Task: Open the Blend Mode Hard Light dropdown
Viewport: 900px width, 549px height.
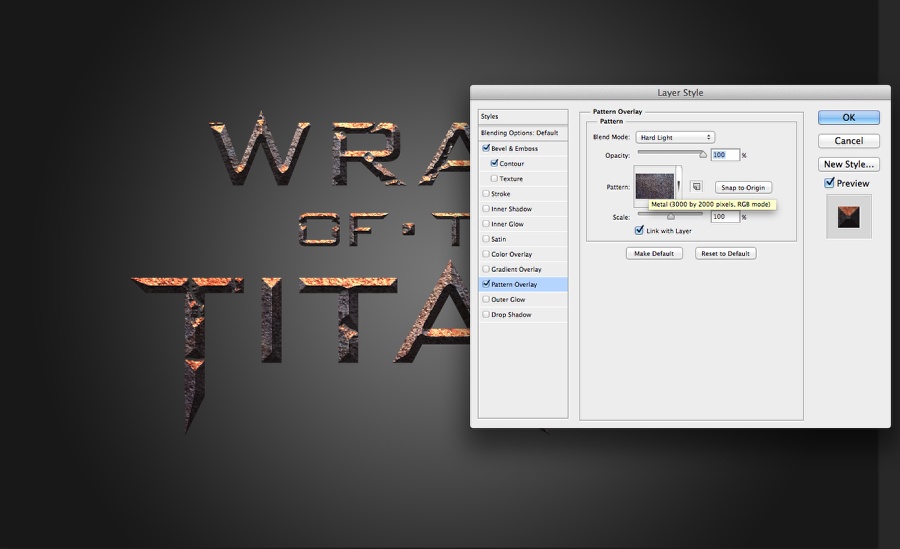Action: pyautogui.click(x=675, y=137)
